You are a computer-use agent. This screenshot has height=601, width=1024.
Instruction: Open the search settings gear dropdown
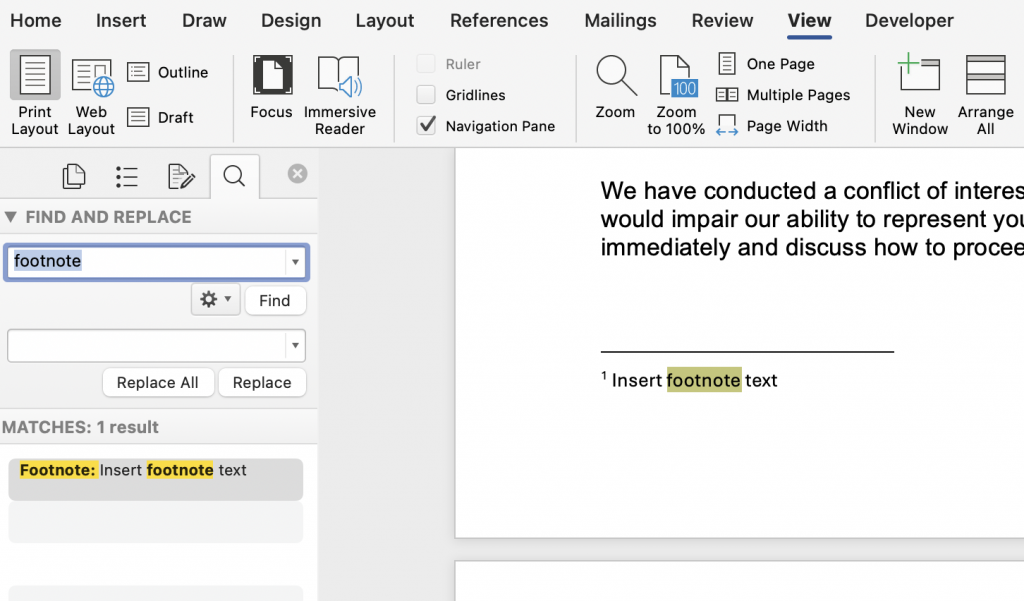pos(215,299)
